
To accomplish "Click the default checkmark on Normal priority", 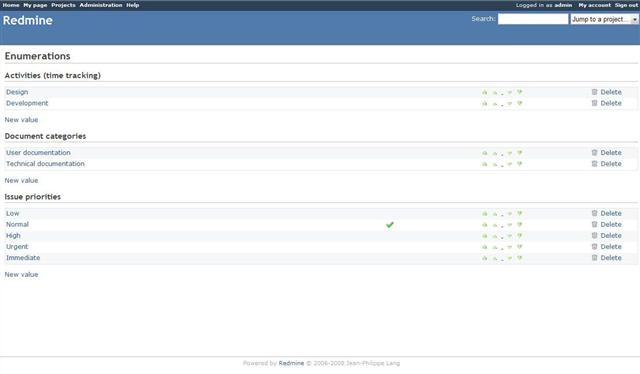I will 390,225.
